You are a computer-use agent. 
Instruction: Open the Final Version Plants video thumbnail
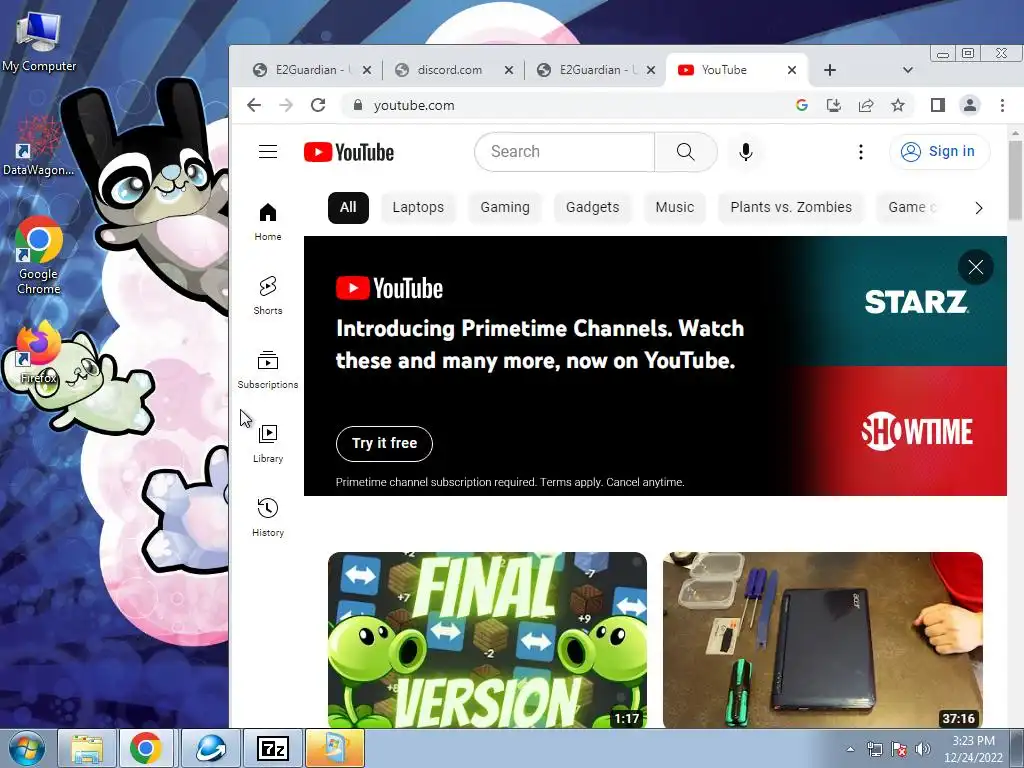click(487, 640)
